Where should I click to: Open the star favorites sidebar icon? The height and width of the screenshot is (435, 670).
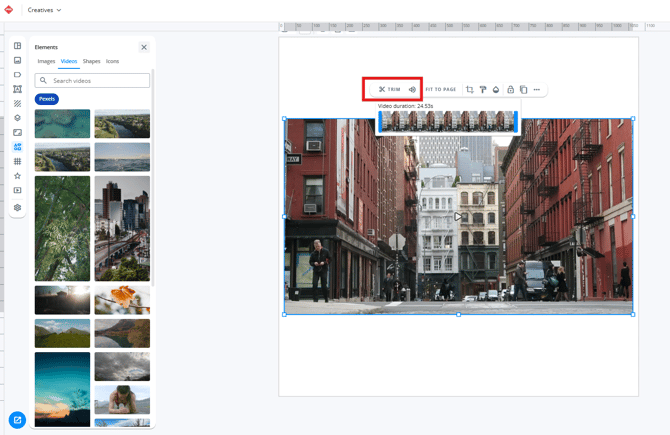pyautogui.click(x=17, y=176)
